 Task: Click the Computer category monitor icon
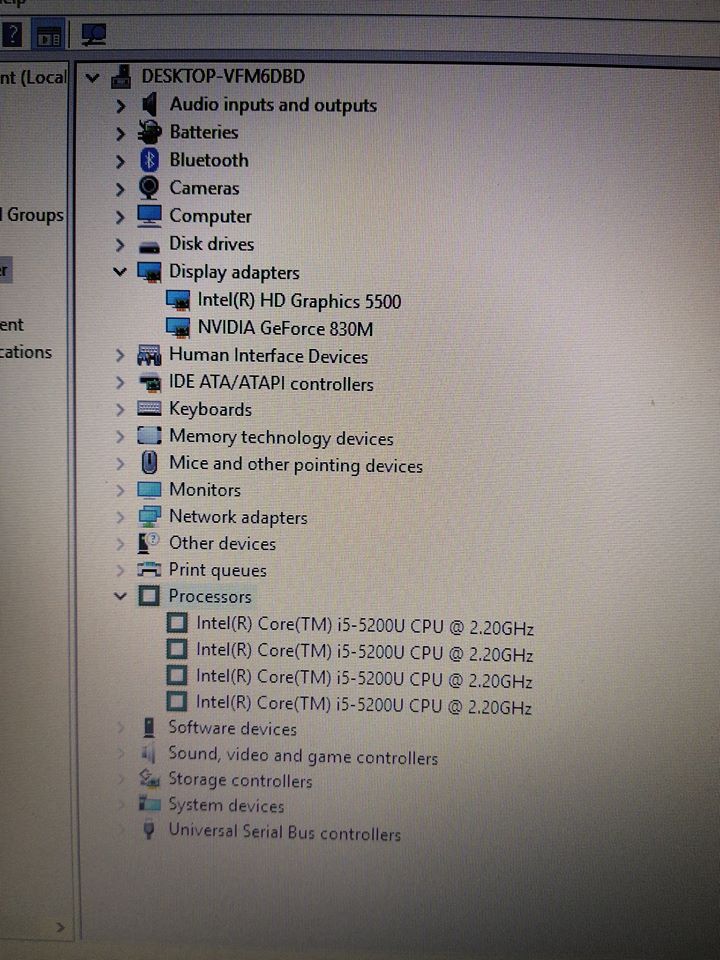click(x=149, y=216)
